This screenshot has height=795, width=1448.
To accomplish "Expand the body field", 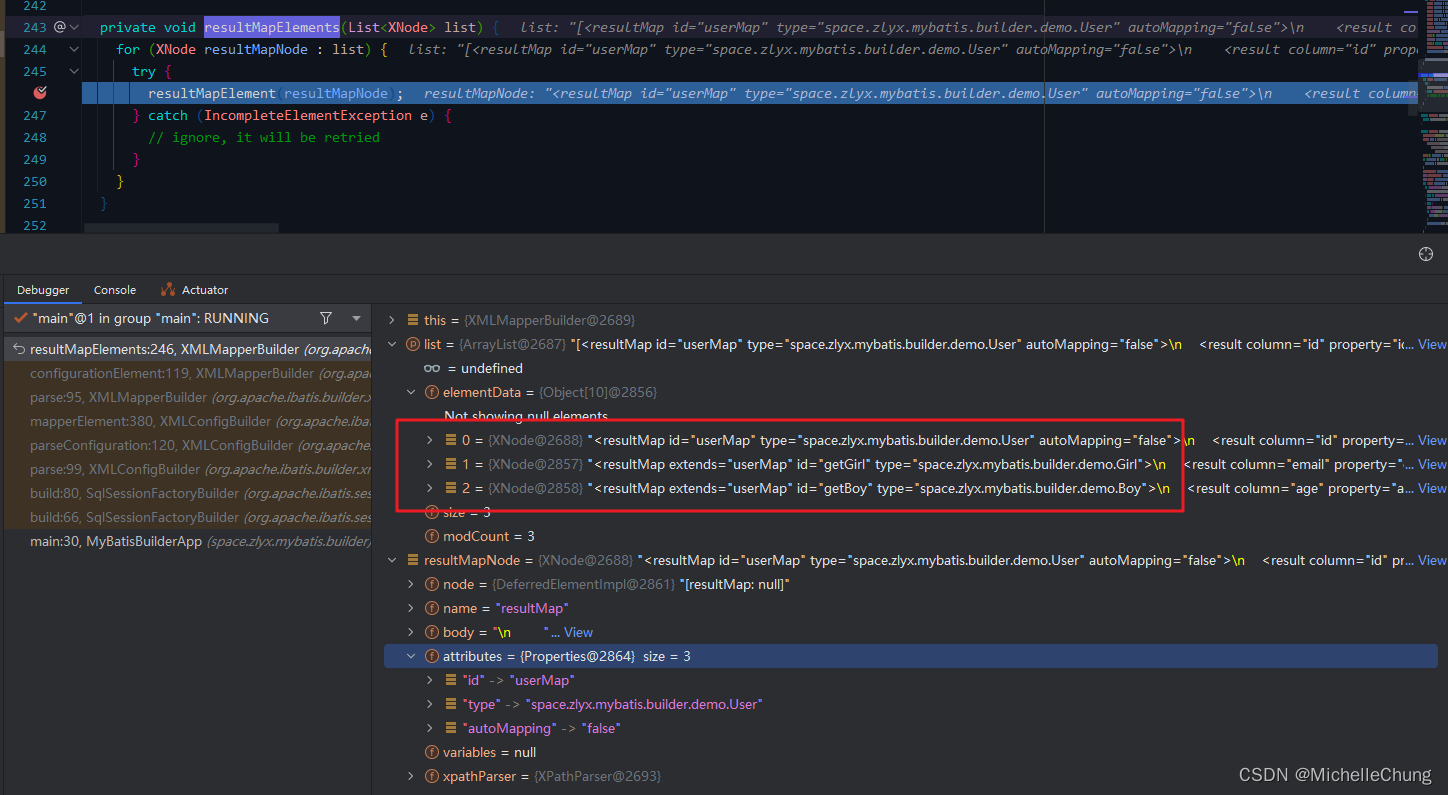I will pyautogui.click(x=411, y=632).
